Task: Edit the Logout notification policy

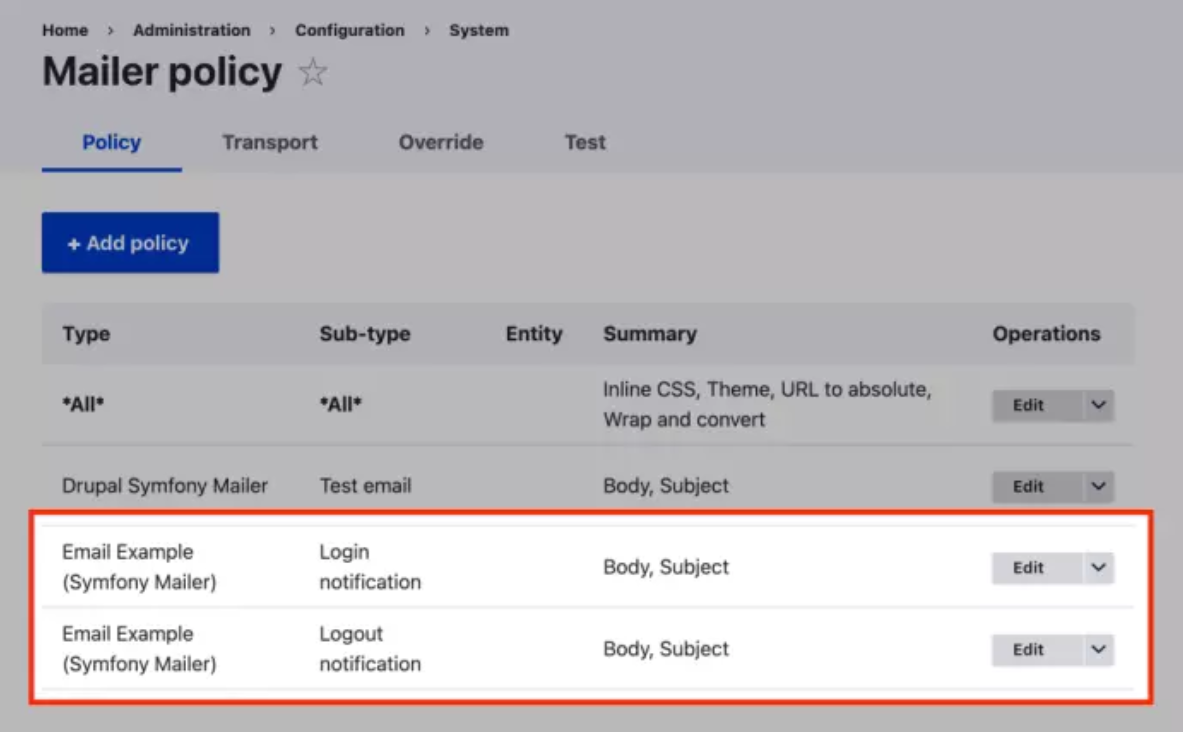Action: [1037, 650]
